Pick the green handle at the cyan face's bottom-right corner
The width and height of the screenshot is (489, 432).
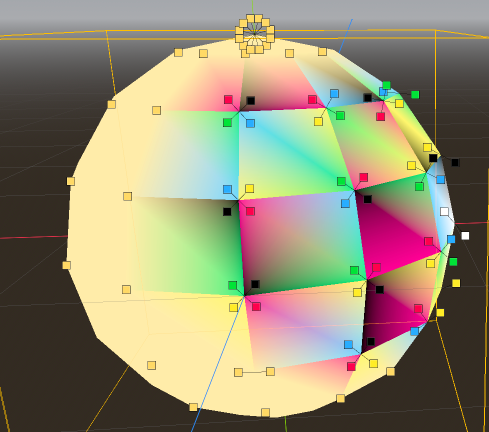341,181
